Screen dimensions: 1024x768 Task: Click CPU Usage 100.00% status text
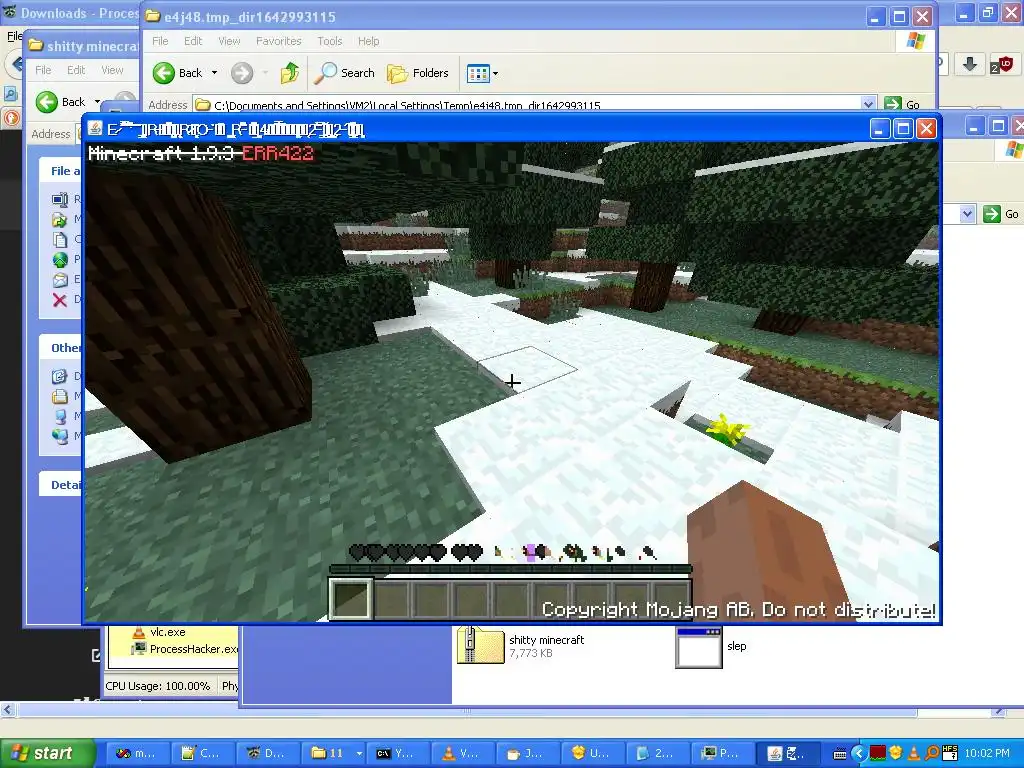pyautogui.click(x=157, y=686)
